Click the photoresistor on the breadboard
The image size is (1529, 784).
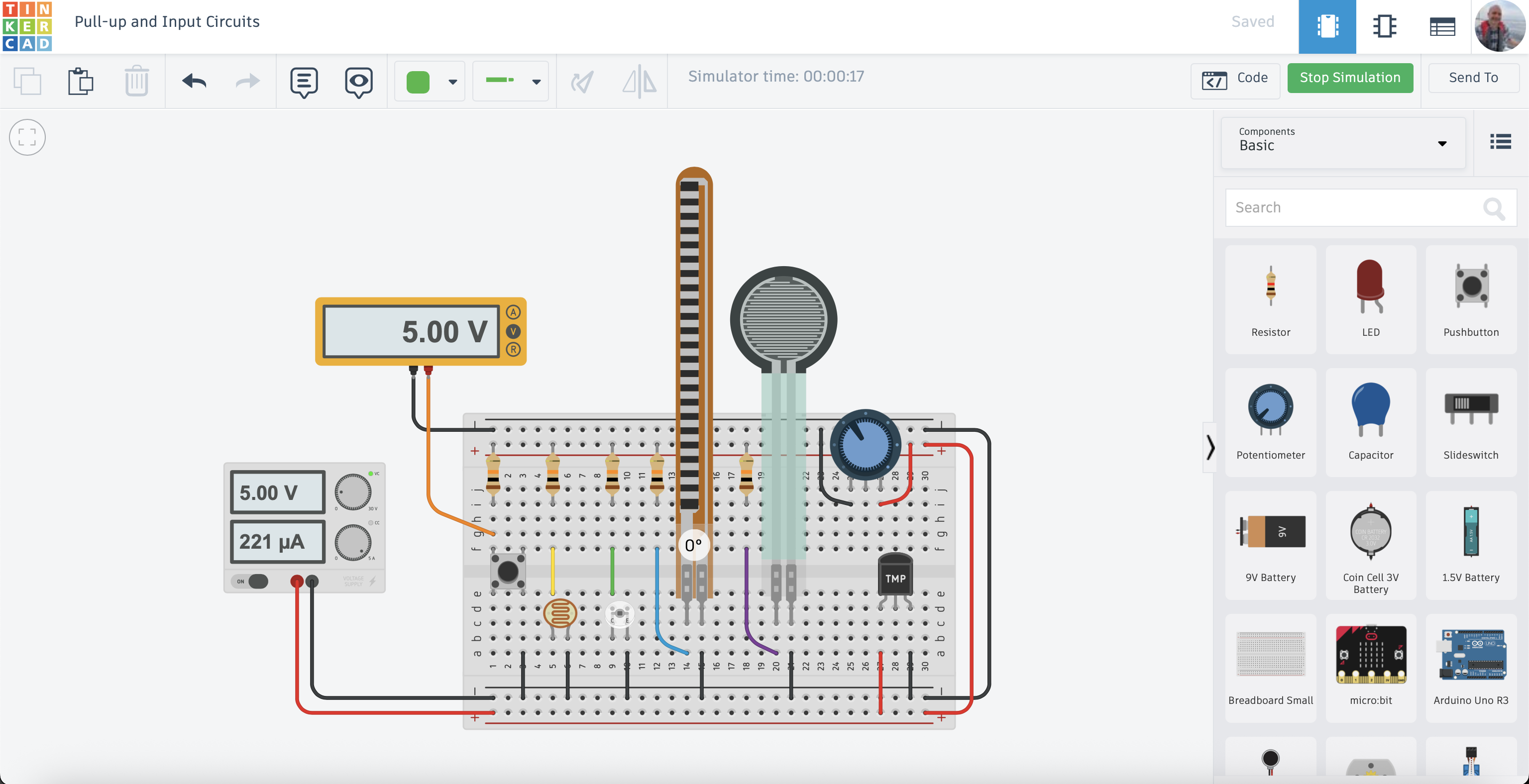tap(560, 613)
